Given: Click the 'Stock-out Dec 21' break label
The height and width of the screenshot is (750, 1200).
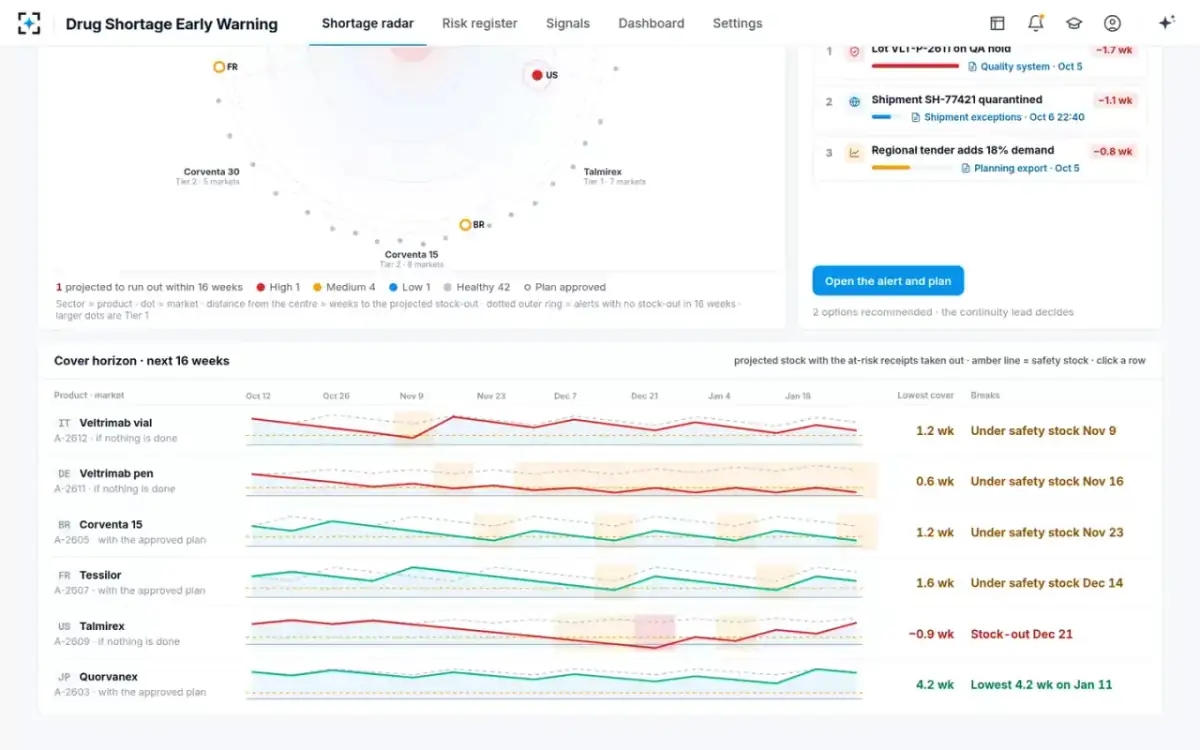Looking at the screenshot, I should [1021, 634].
